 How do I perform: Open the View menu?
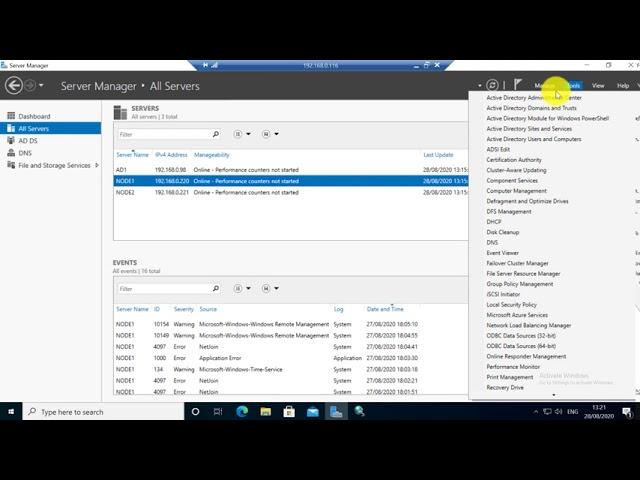coord(598,86)
